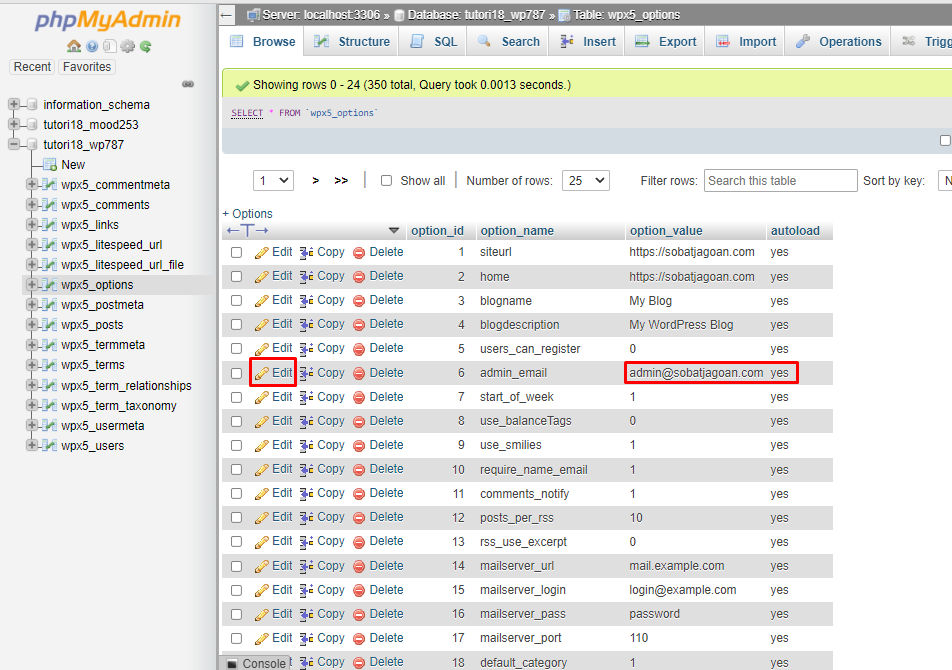The height and width of the screenshot is (670, 952).
Task: Click the Home icon under phpMyAdmin logo
Action: pos(74,46)
